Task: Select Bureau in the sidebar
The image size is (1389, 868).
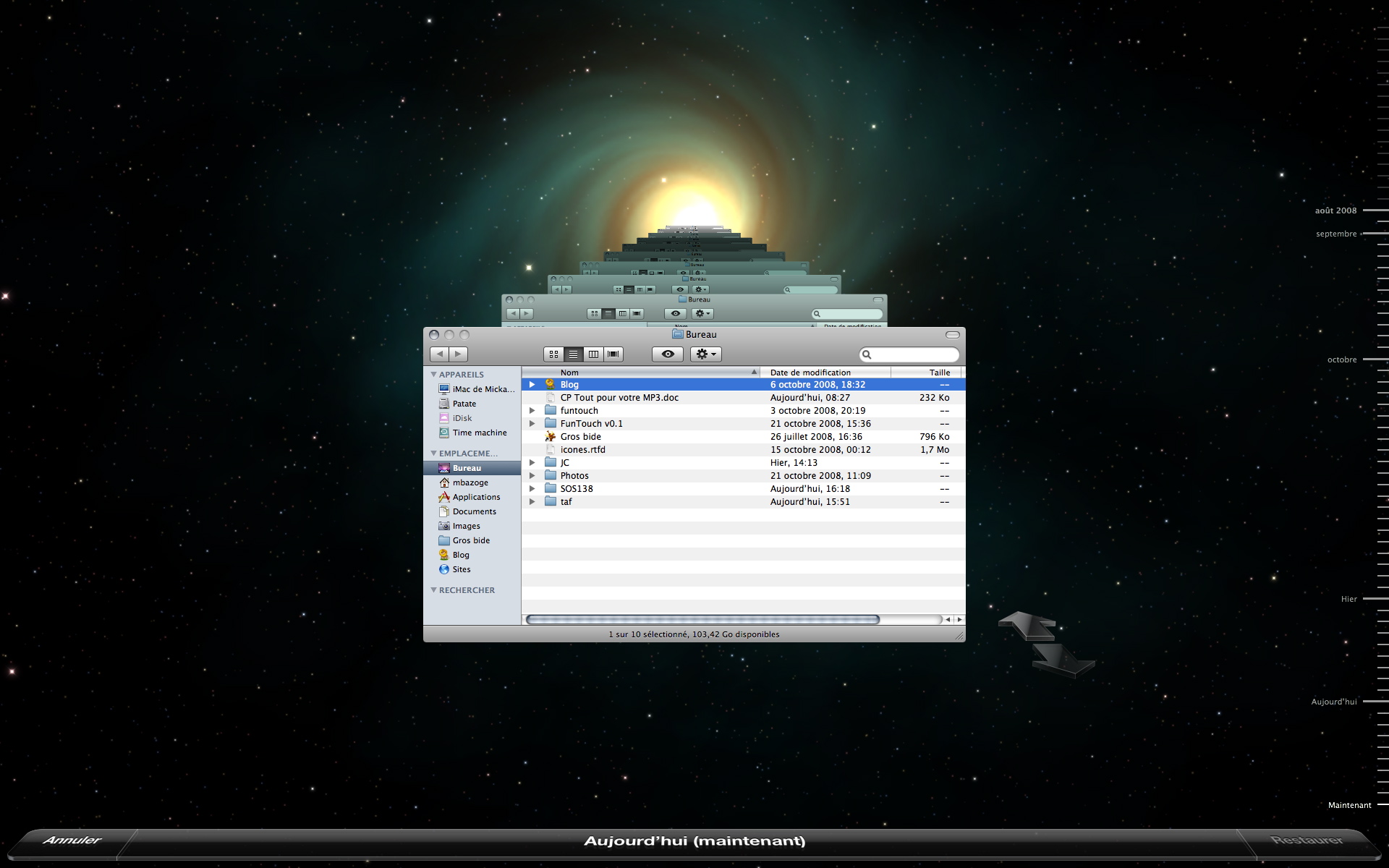Action: (x=472, y=468)
